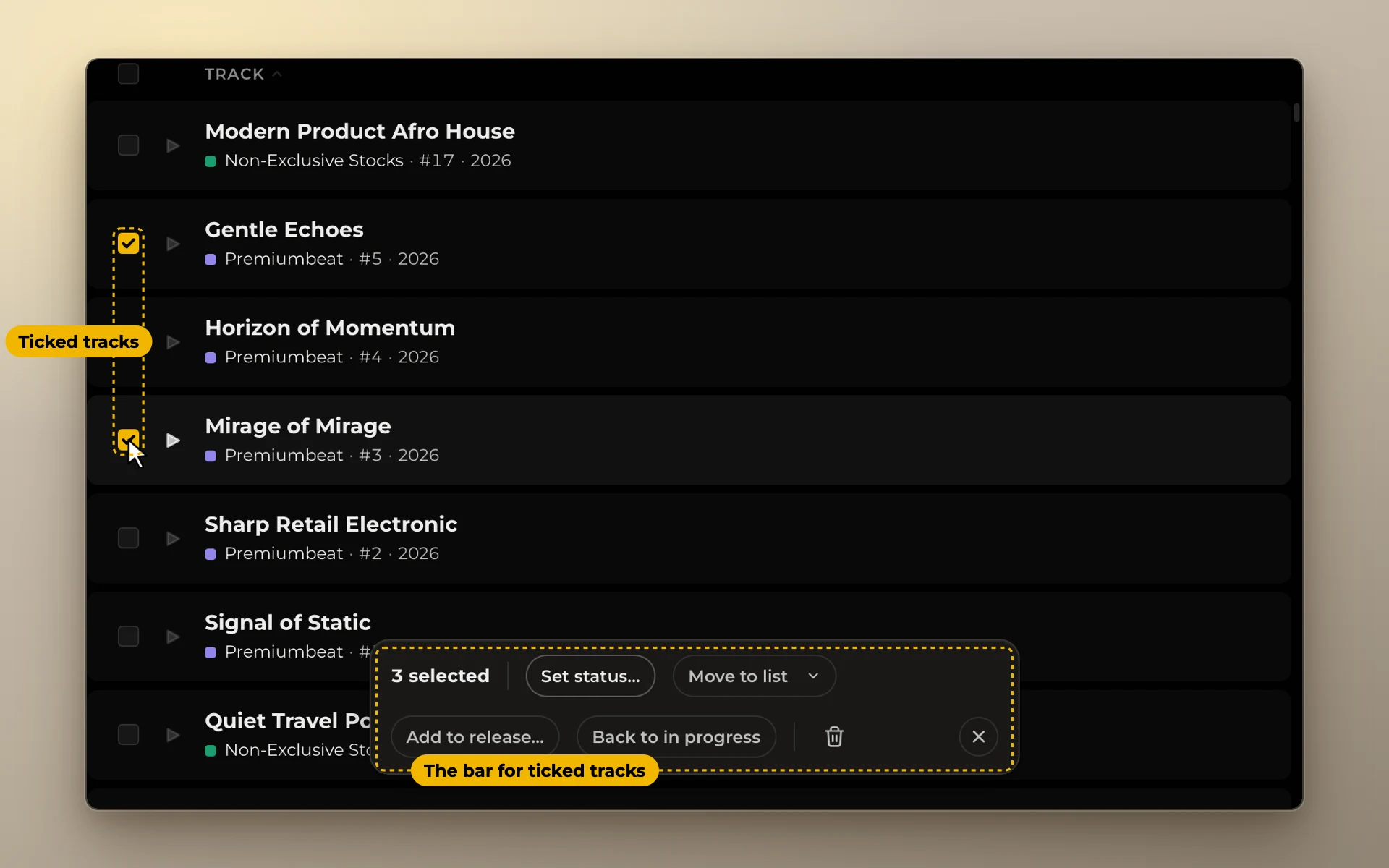Open the Move to list dropdown
Viewport: 1389px width, 868px height.
tap(754, 676)
